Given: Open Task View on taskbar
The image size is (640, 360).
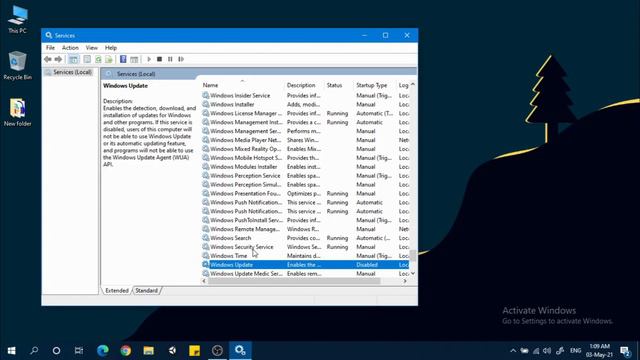Looking at the screenshot, I should tap(79, 351).
